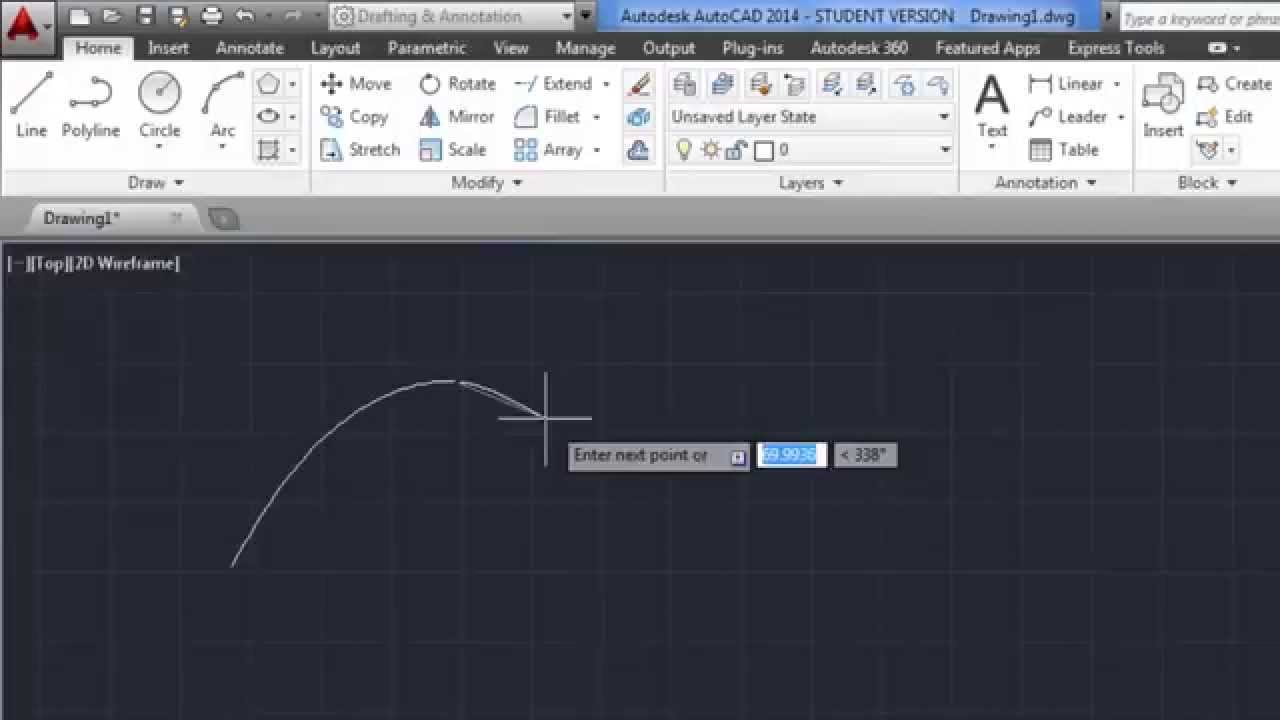Click the Open file icon in quick access
The height and width of the screenshot is (720, 1280).
[113, 16]
